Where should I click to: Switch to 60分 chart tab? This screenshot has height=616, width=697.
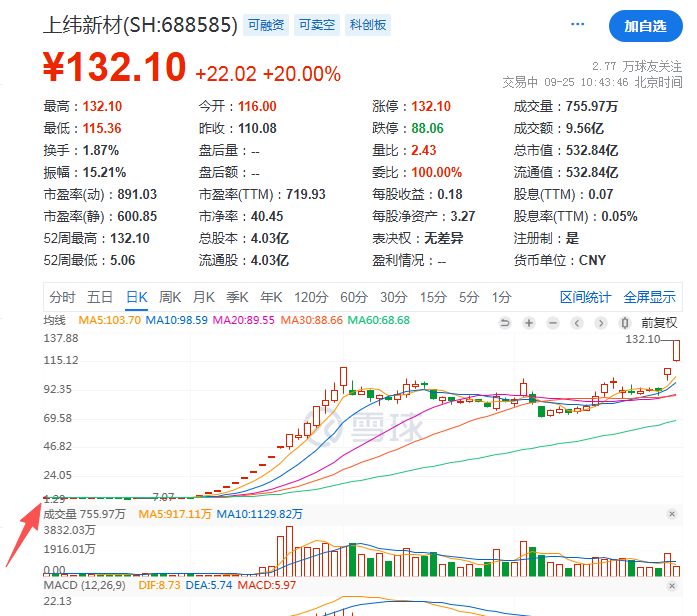[354, 297]
